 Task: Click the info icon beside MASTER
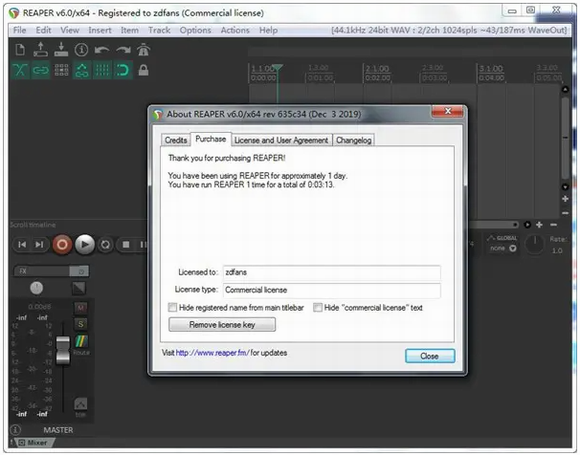[x=15, y=430]
